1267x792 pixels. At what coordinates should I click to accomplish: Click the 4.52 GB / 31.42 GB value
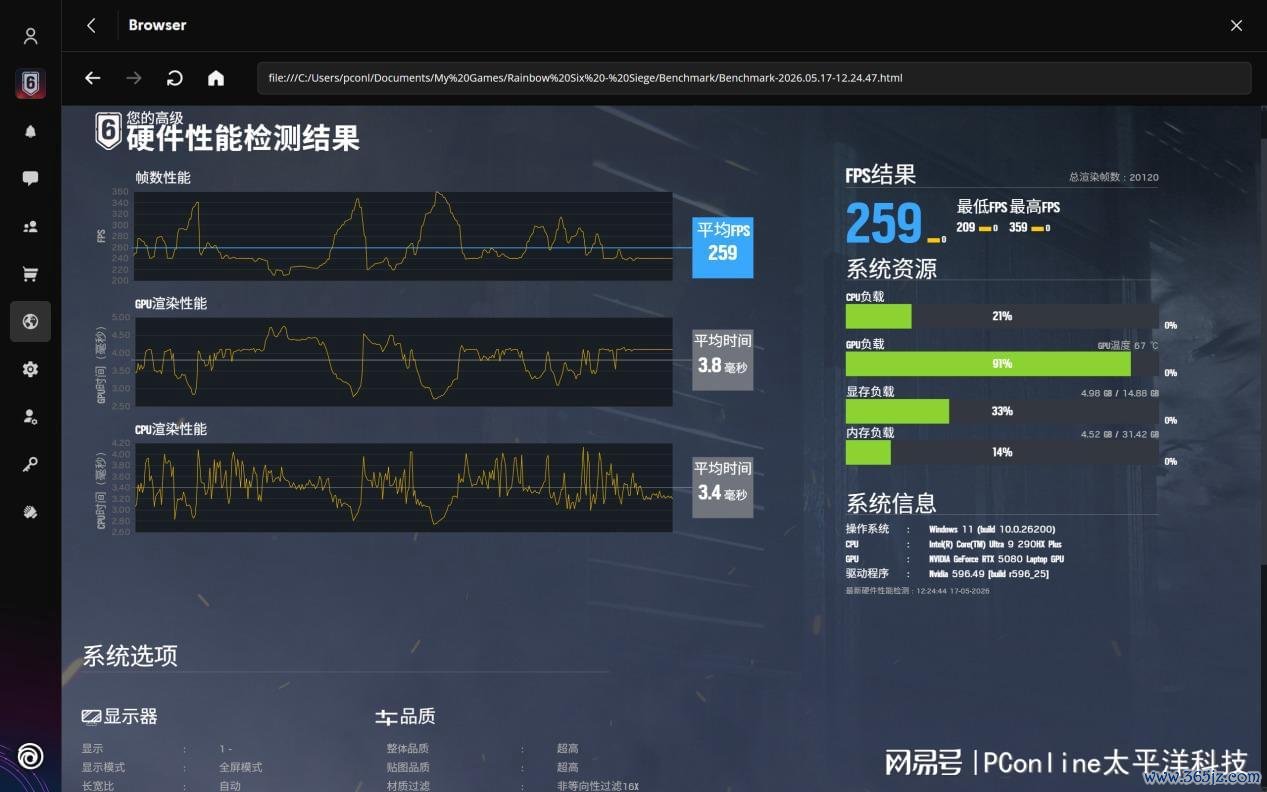click(1120, 434)
